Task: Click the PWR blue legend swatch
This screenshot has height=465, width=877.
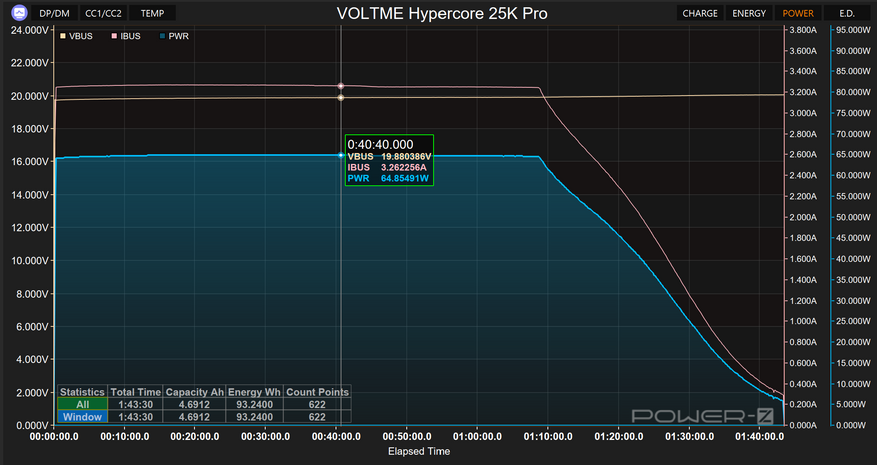Action: [163, 36]
